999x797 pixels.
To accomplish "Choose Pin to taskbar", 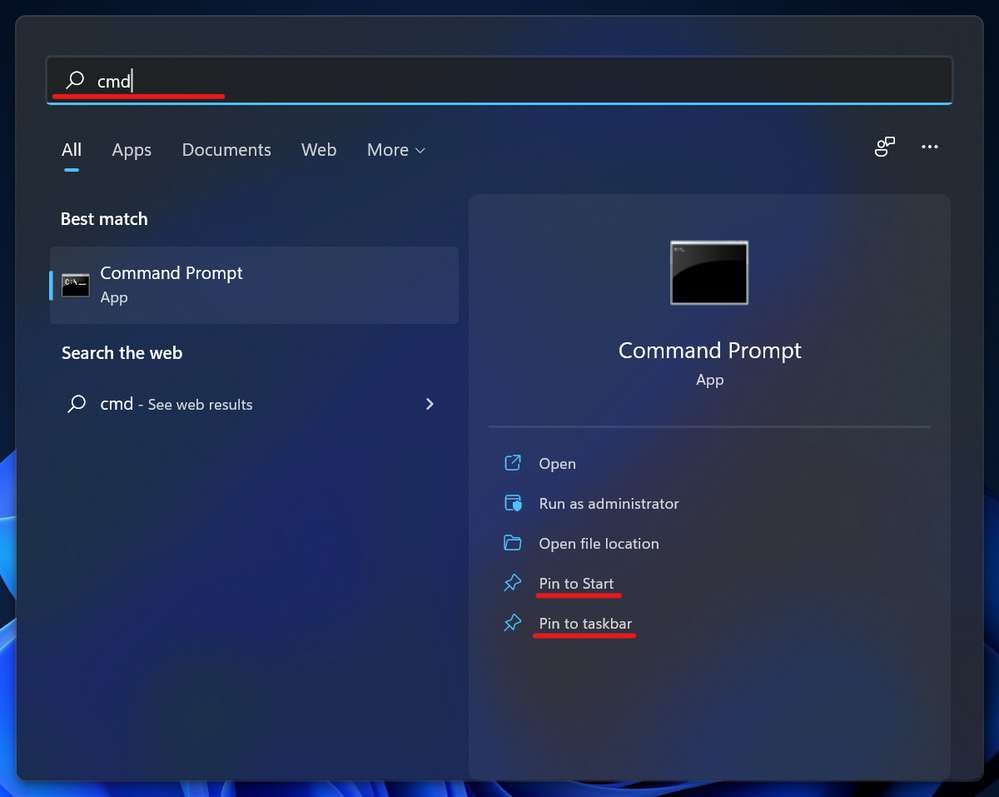I will click(585, 624).
